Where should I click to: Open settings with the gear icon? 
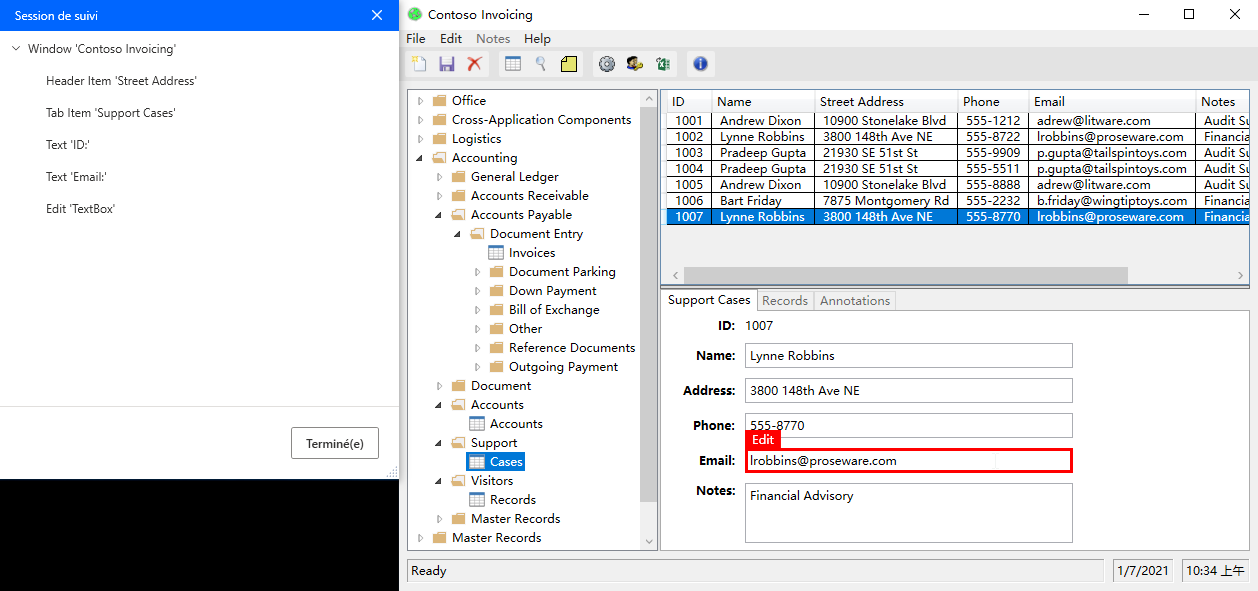point(607,64)
